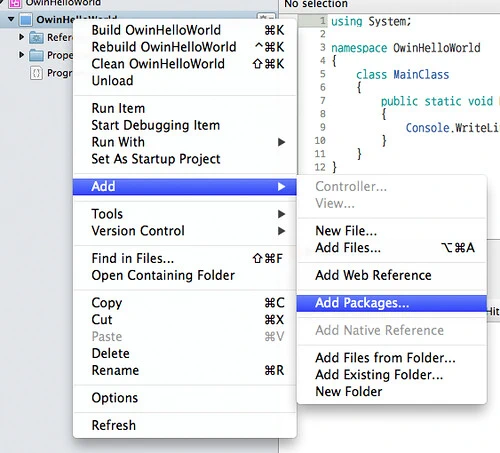500x453 pixels.
Task: Expand the References folder node
Action: pos(21,37)
